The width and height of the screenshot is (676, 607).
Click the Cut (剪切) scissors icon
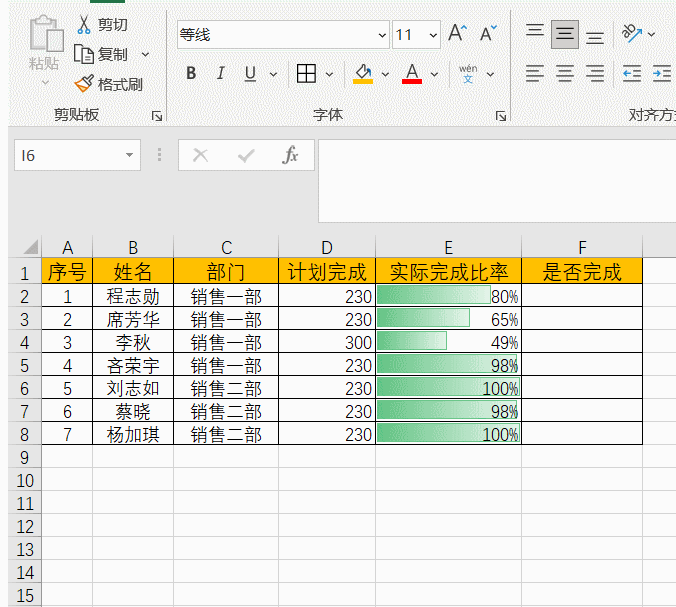(85, 25)
